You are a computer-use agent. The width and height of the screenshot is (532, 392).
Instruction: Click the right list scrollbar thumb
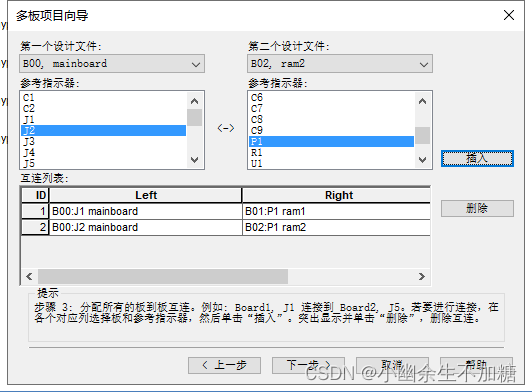tap(422, 135)
